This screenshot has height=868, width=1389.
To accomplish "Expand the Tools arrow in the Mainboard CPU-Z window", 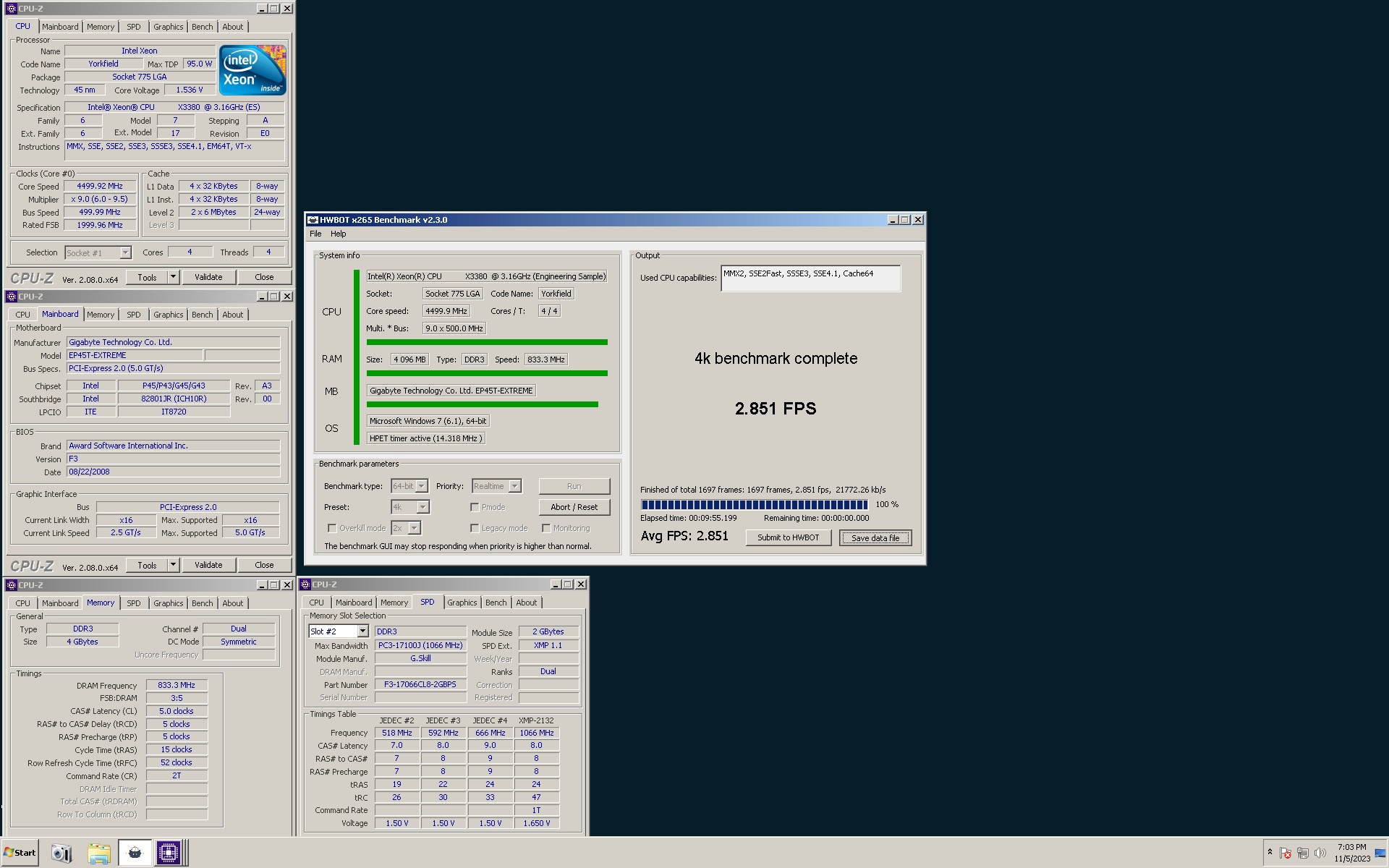I will (x=173, y=565).
